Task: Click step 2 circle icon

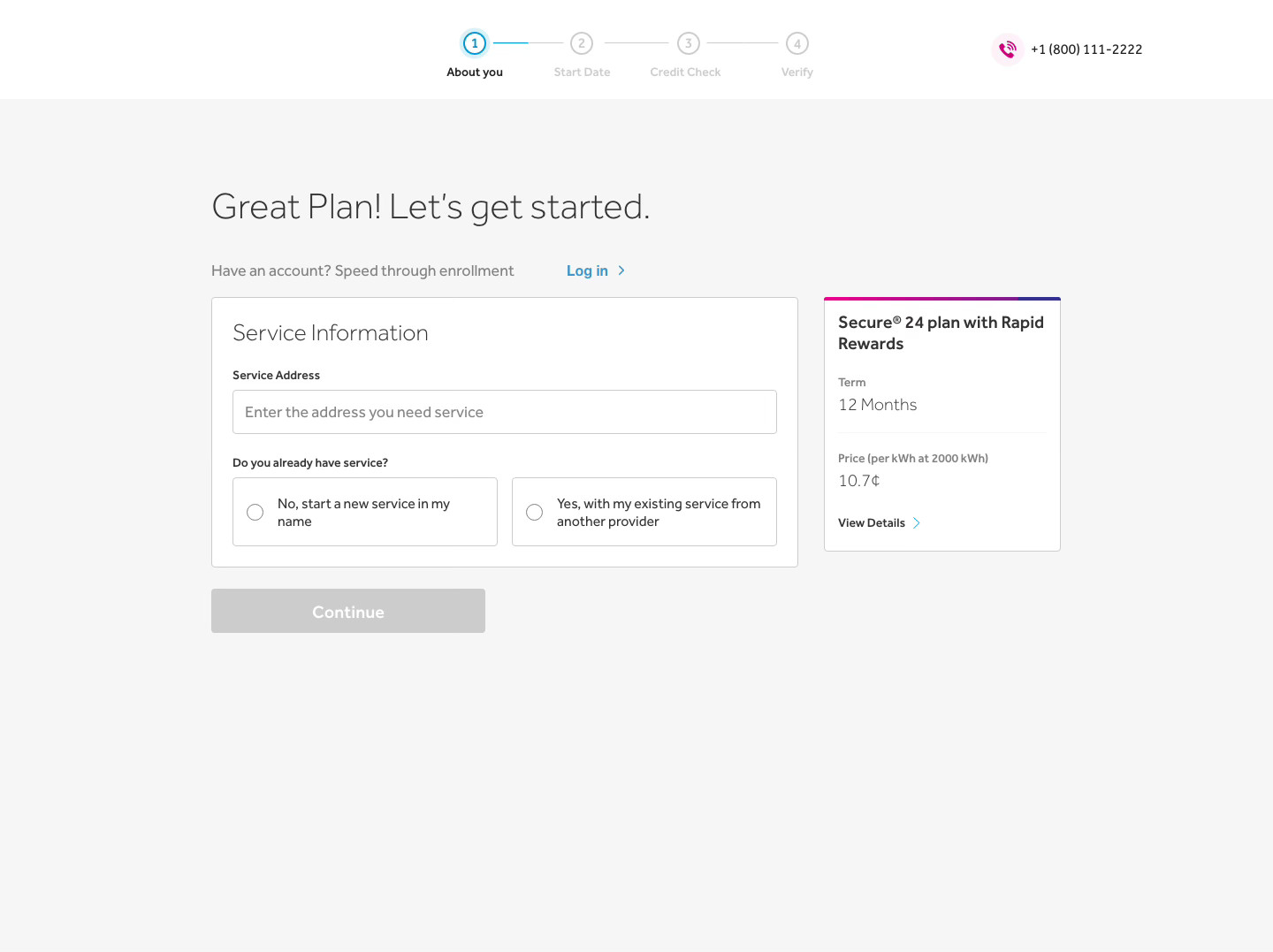Action: tap(582, 43)
